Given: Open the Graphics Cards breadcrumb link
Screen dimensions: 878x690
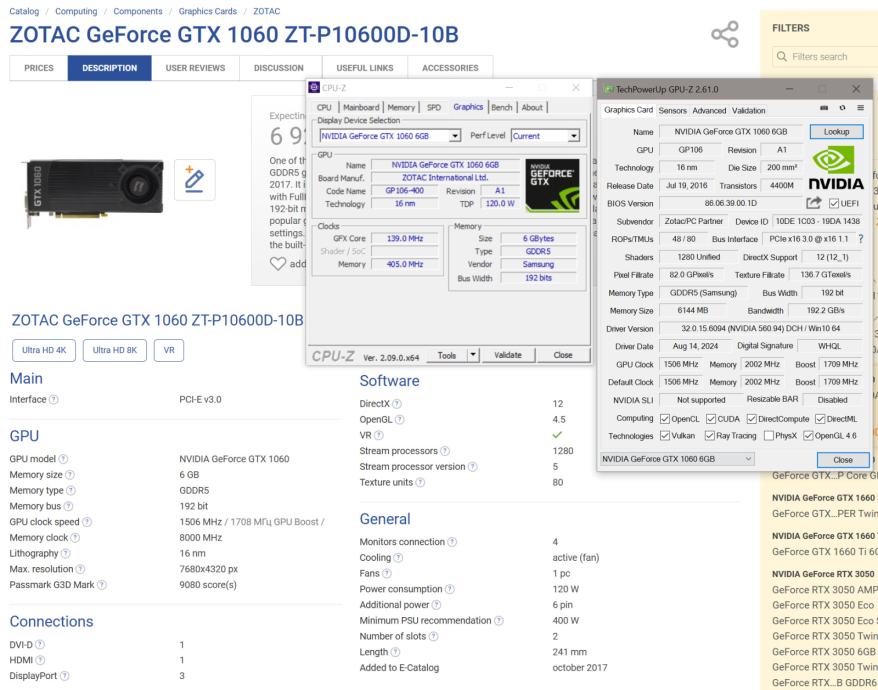Looking at the screenshot, I should pyautogui.click(x=207, y=11).
